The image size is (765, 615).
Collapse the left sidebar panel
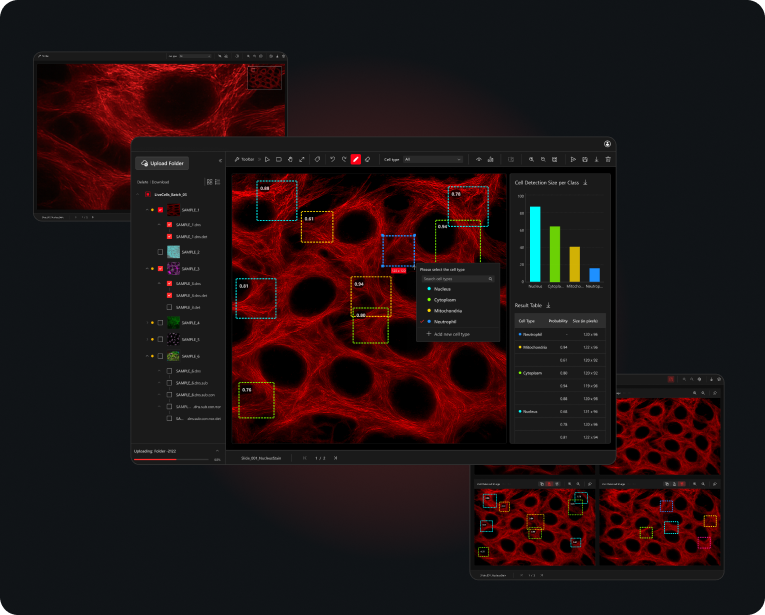click(x=220, y=160)
